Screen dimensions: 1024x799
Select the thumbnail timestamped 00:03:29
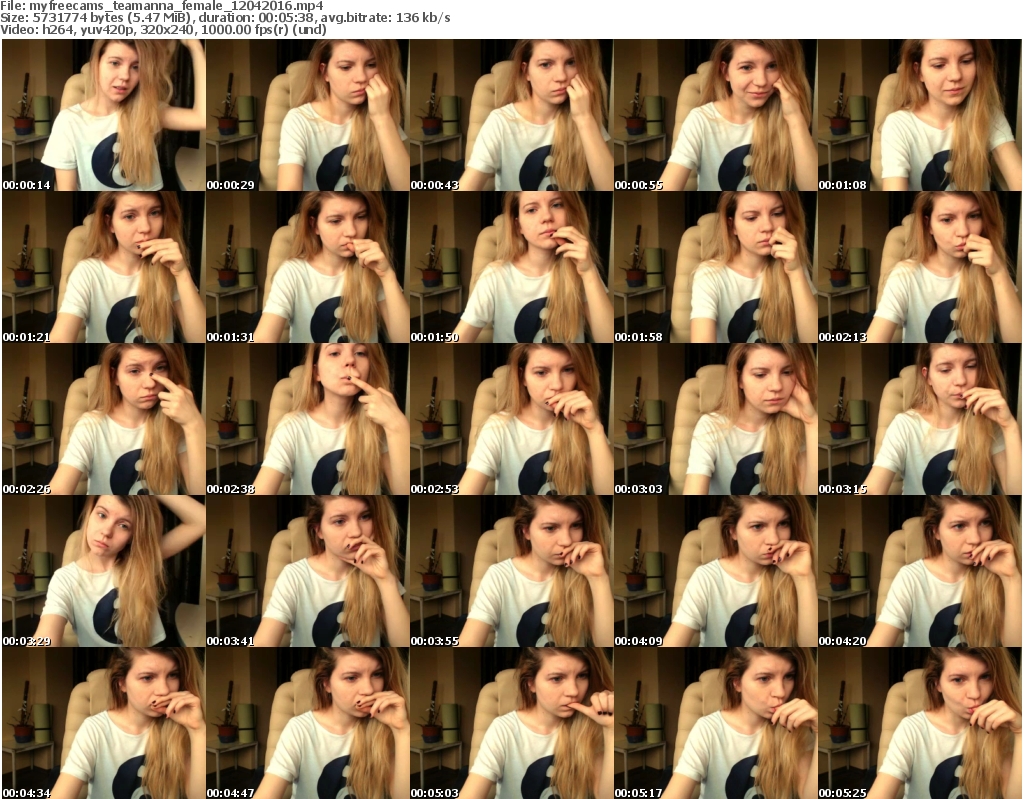(x=104, y=572)
